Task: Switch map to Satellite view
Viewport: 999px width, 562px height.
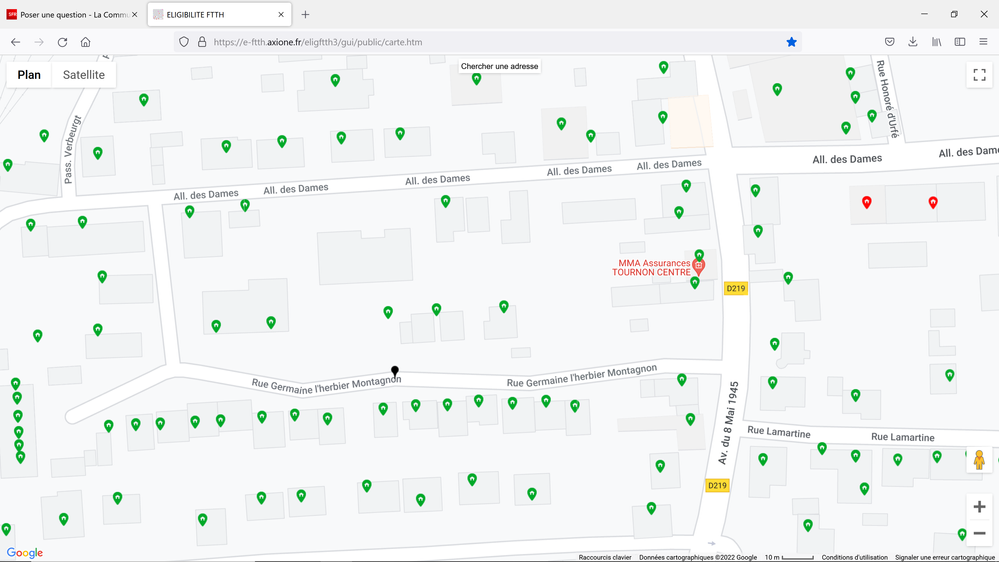Action: point(84,75)
